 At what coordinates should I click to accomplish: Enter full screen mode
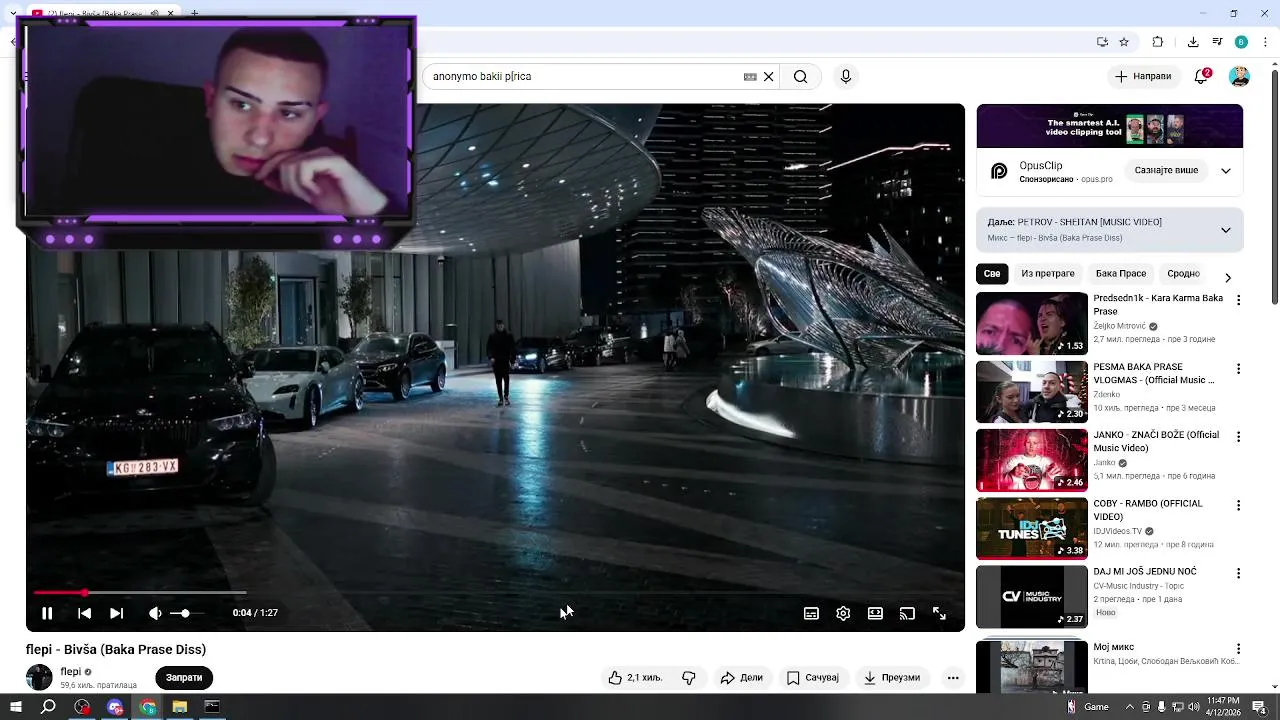(x=939, y=613)
